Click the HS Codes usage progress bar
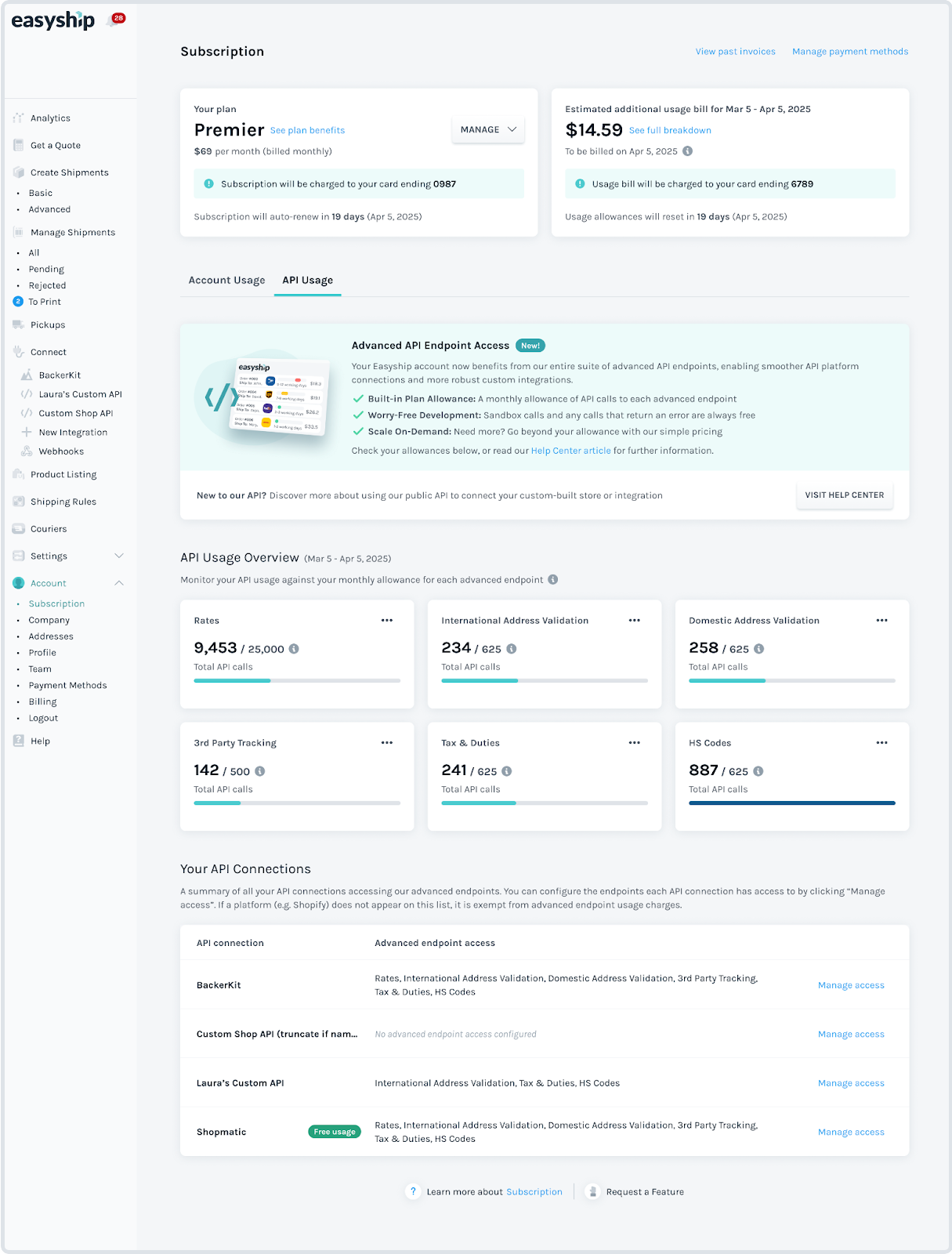This screenshot has width=952, height=1254. [792, 803]
